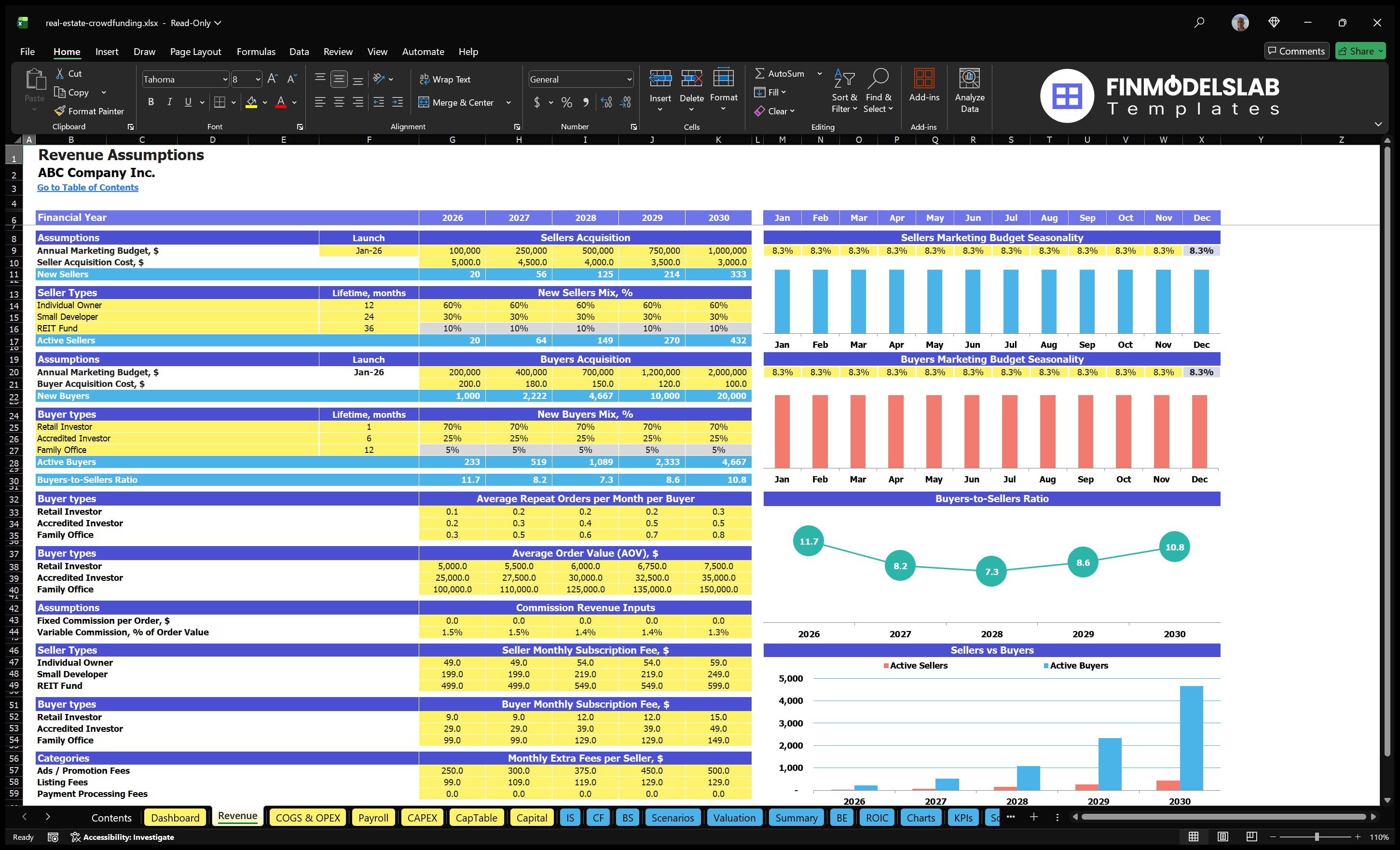The height and width of the screenshot is (850, 1400).
Task: Switch to the Formulas ribbon tab
Action: (256, 51)
